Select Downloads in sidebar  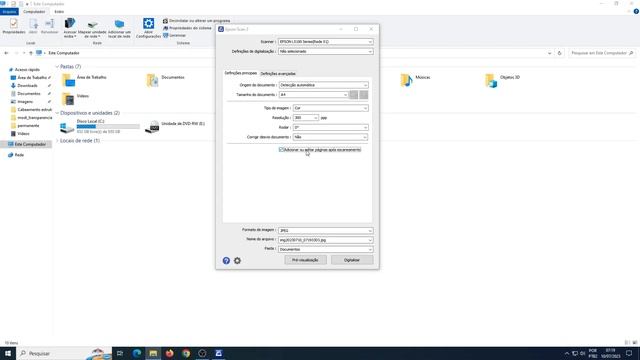pyautogui.click(x=27, y=86)
